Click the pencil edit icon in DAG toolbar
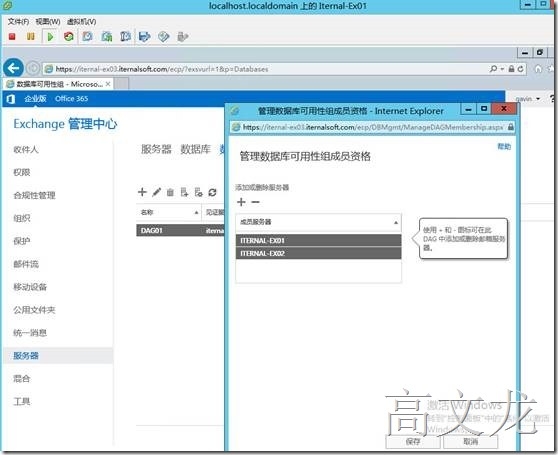Screen dimensions: 558x455 tap(156, 192)
